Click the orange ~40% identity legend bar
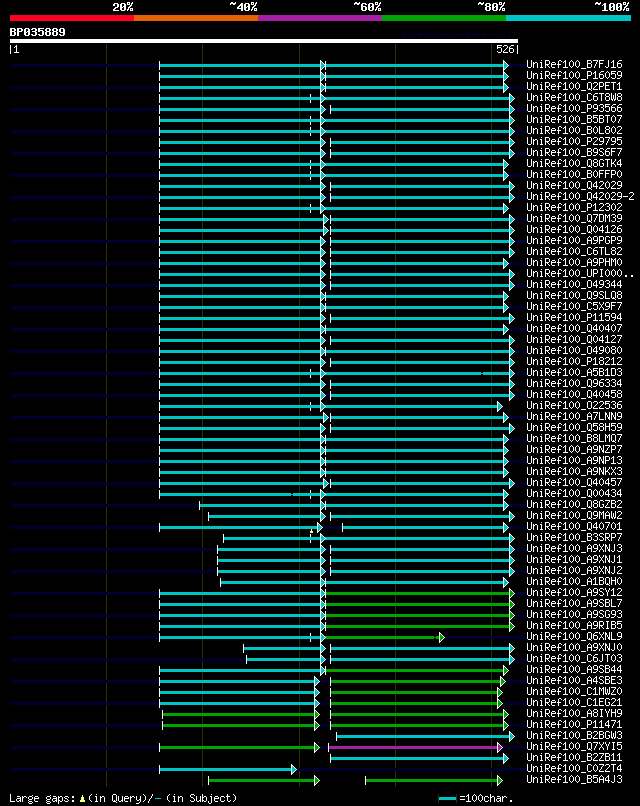 point(196,18)
